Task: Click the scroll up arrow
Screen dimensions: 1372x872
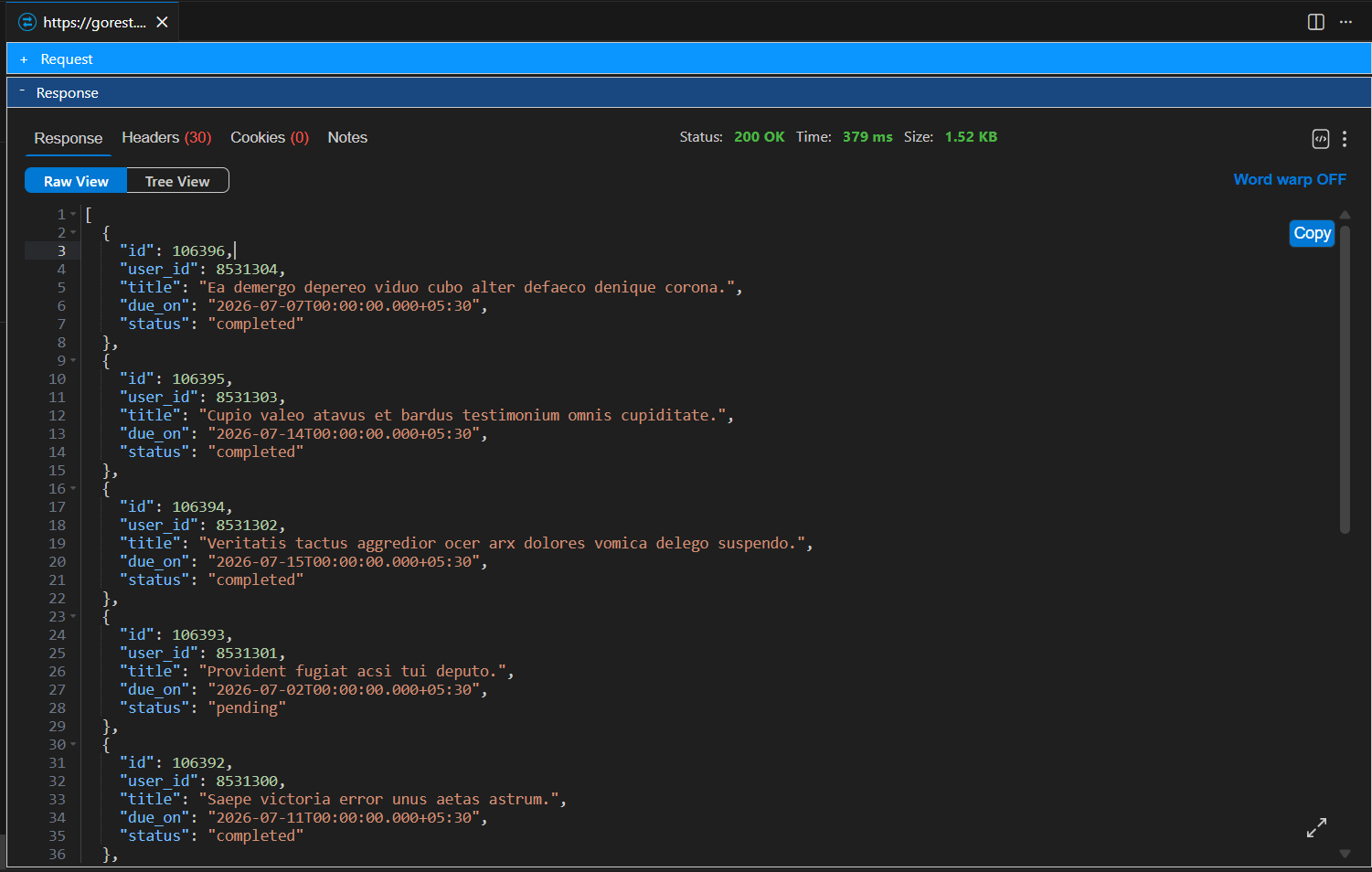Action: tap(1345, 215)
